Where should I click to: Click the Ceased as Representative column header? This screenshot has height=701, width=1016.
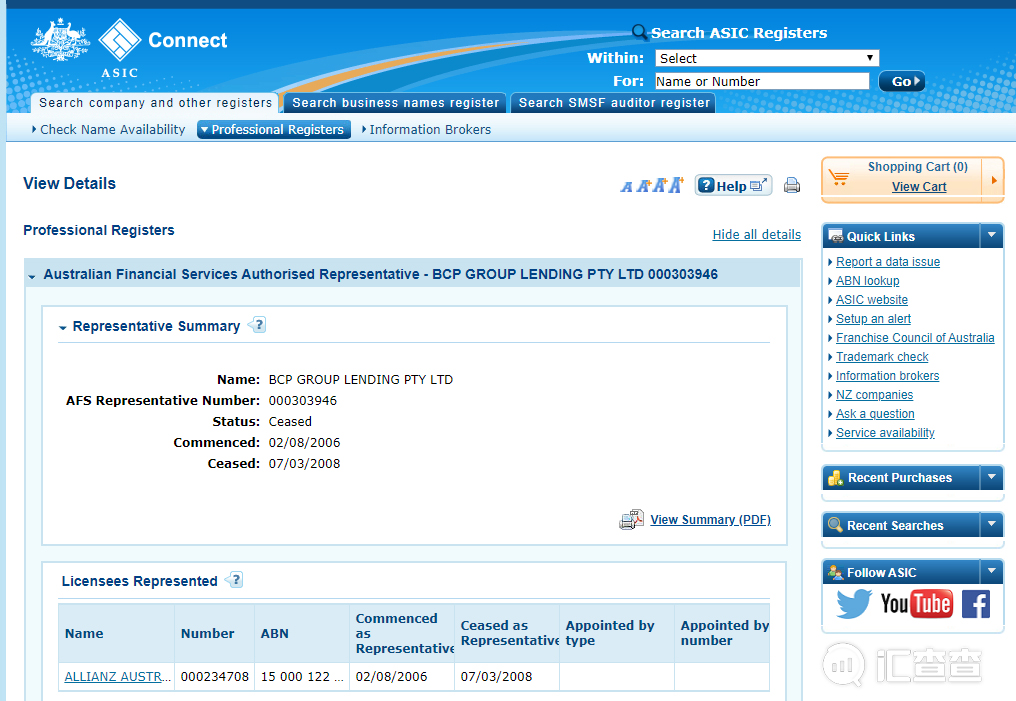click(507, 633)
